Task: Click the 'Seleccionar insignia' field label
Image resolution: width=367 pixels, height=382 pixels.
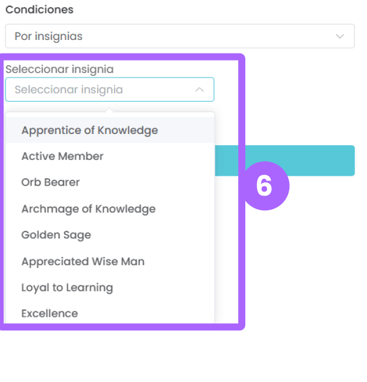Action: tap(59, 69)
